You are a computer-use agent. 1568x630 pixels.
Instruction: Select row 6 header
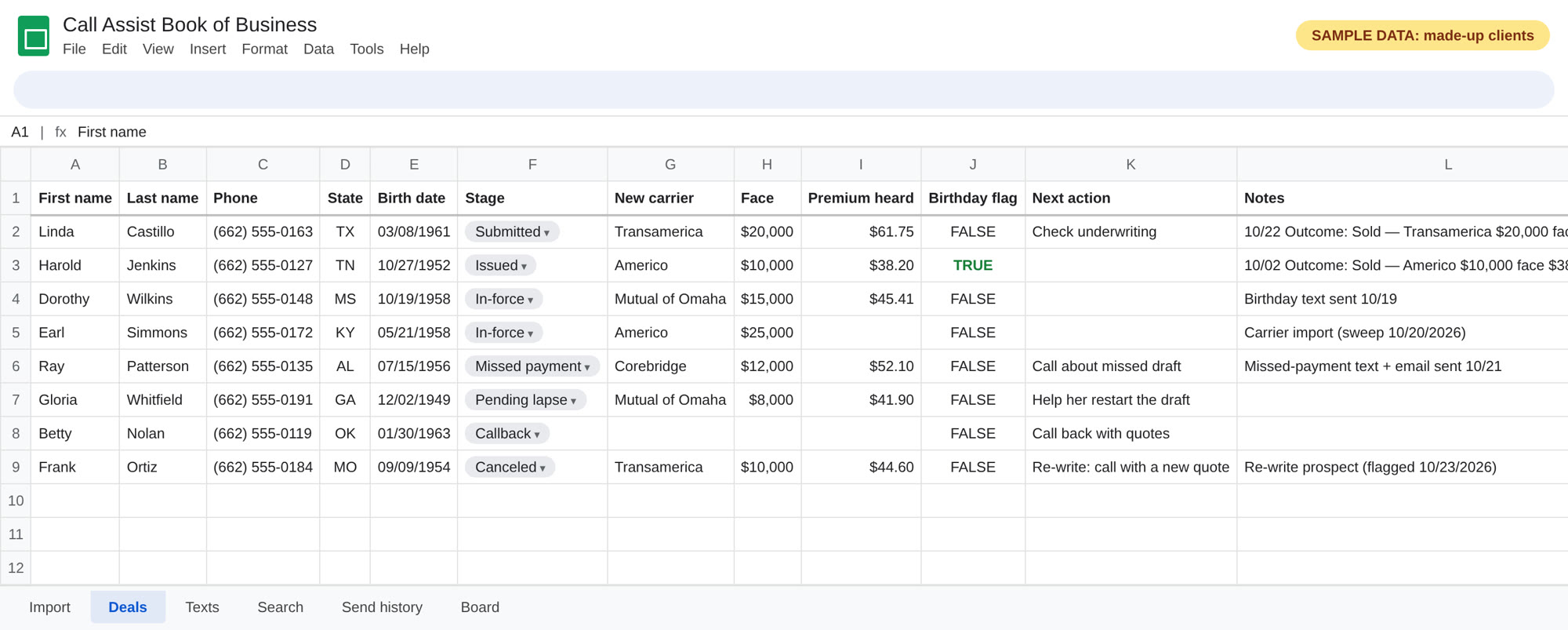point(16,366)
